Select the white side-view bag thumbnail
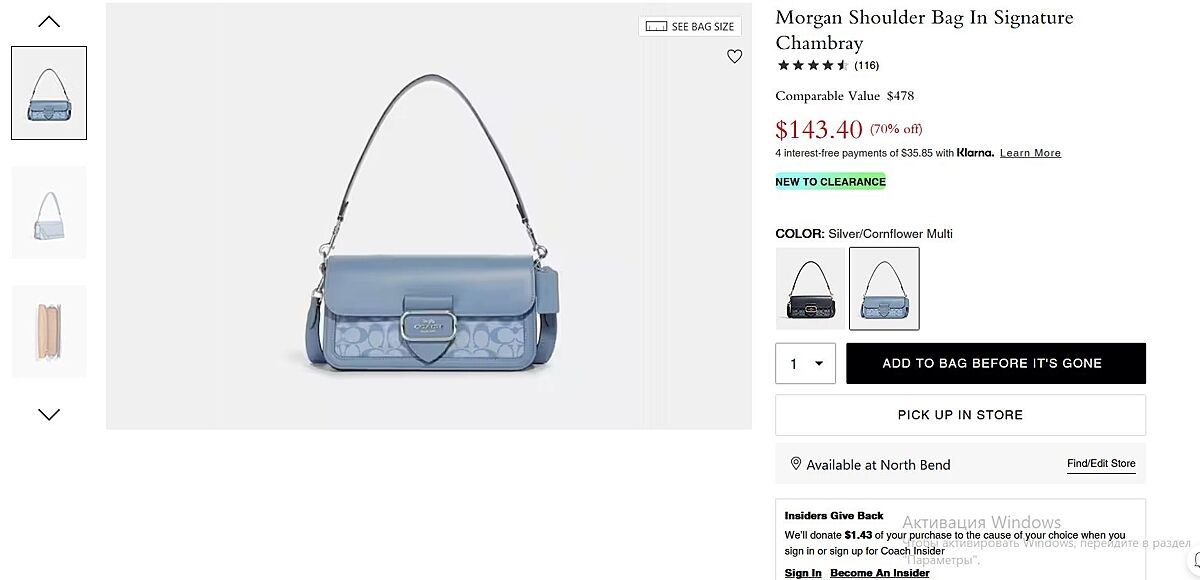The height and width of the screenshot is (580, 1200). pos(49,212)
